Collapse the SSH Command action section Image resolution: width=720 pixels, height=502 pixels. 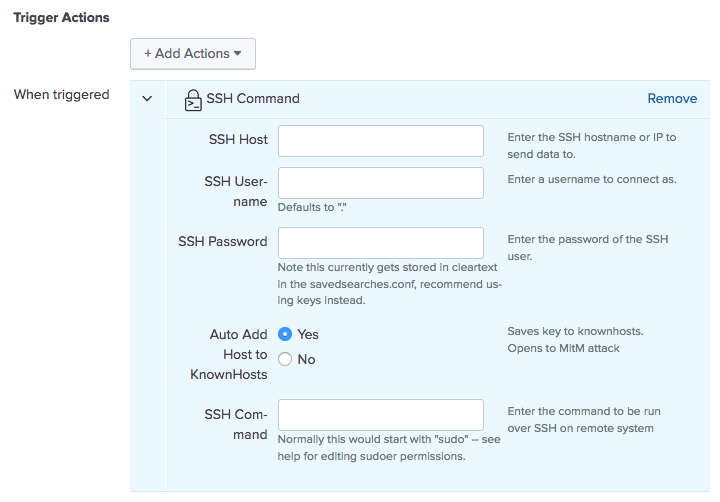[148, 99]
